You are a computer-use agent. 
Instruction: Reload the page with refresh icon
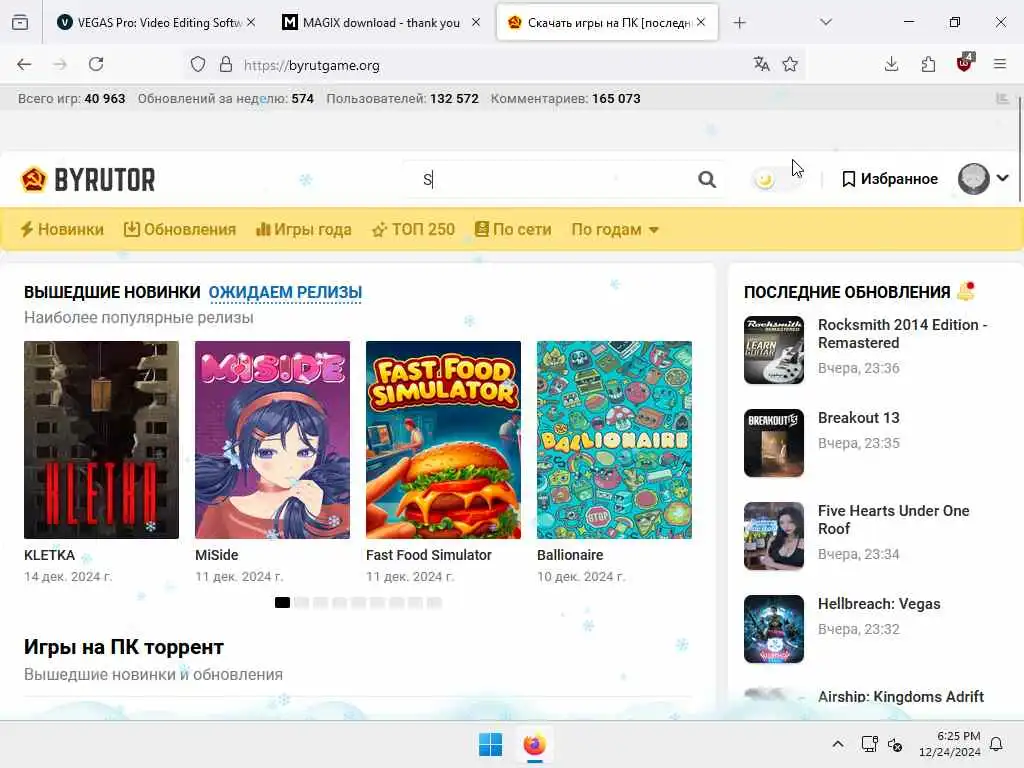(x=96, y=64)
